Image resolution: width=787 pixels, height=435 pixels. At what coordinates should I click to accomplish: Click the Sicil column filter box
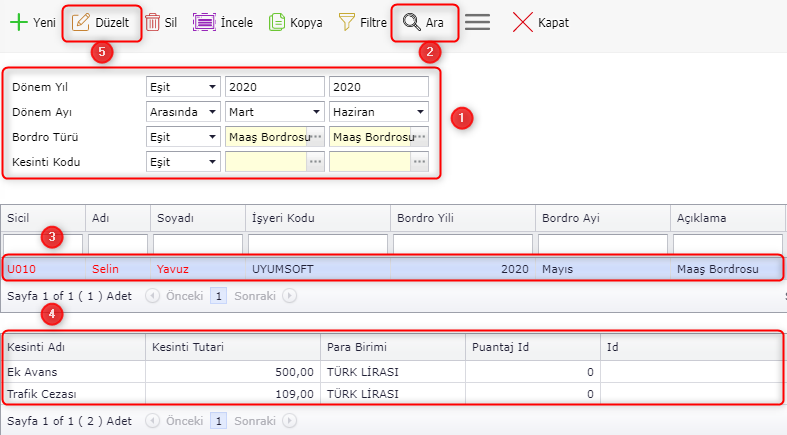[42, 244]
